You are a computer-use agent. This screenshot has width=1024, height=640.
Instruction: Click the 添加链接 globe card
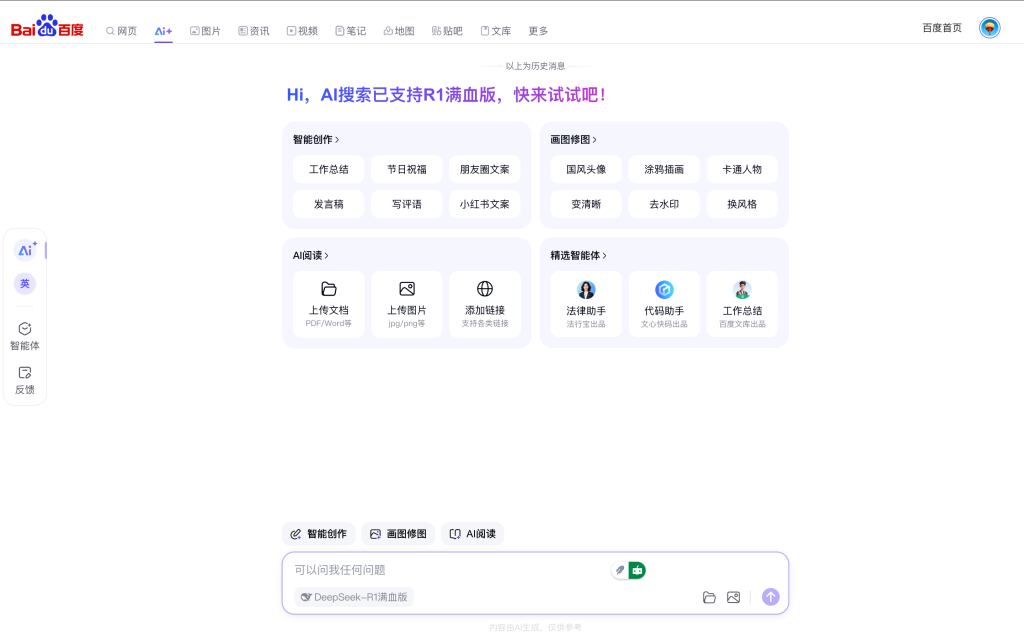485,304
